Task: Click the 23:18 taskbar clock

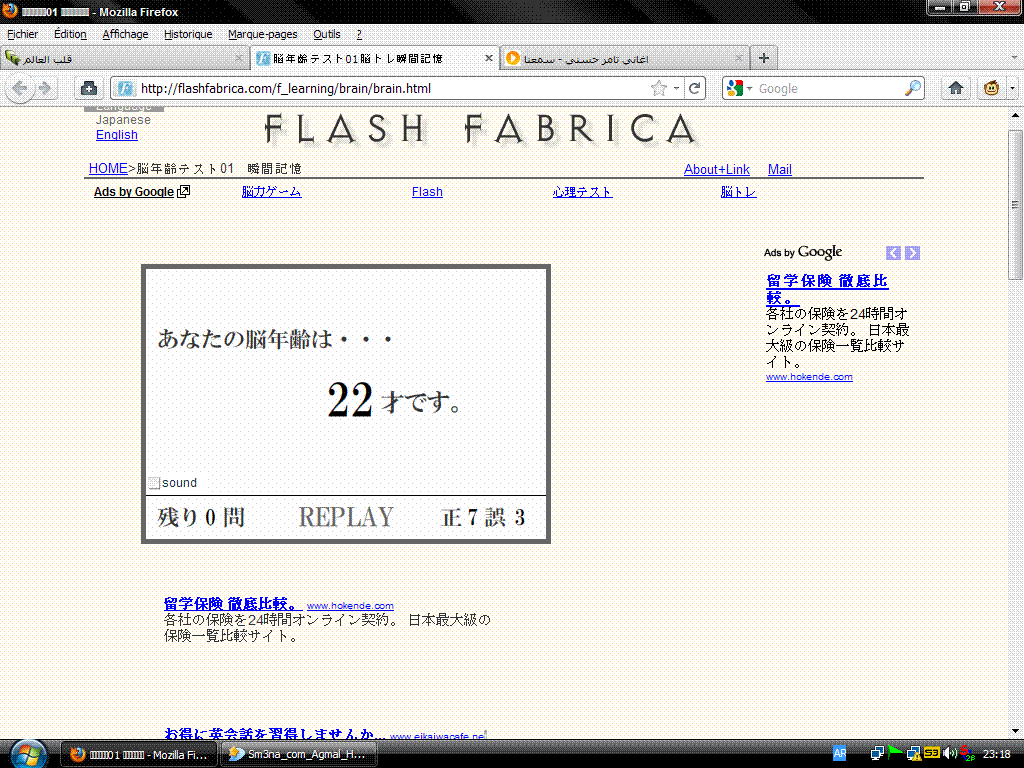Action: pyautogui.click(x=996, y=754)
